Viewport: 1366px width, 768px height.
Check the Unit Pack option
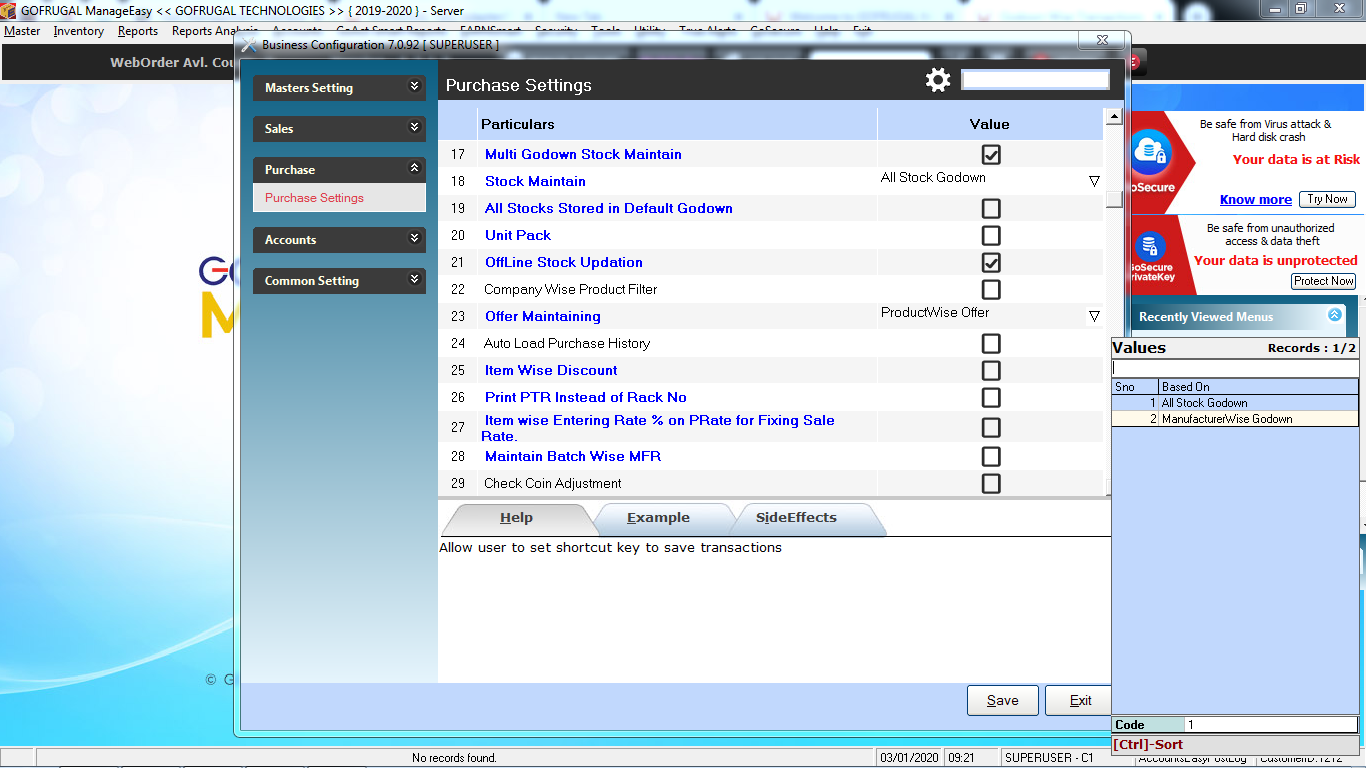pyautogui.click(x=991, y=236)
